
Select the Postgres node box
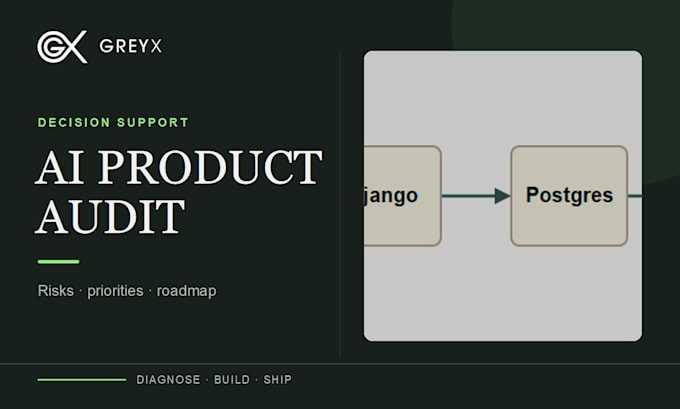(569, 196)
